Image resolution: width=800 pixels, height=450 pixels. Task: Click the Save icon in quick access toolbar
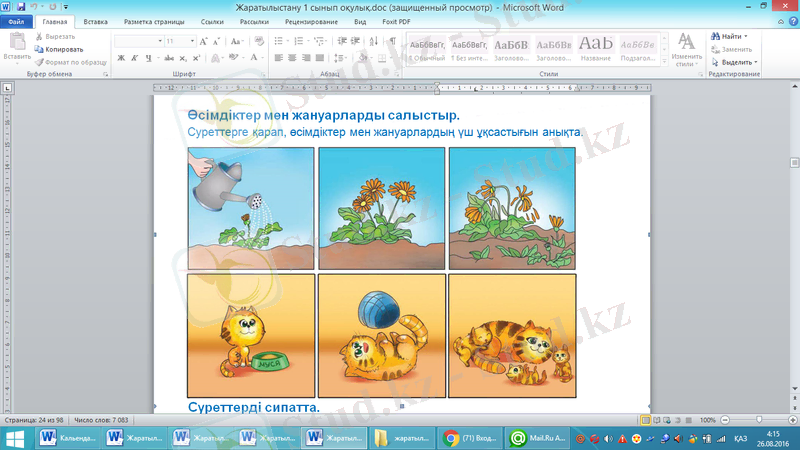tap(22, 6)
